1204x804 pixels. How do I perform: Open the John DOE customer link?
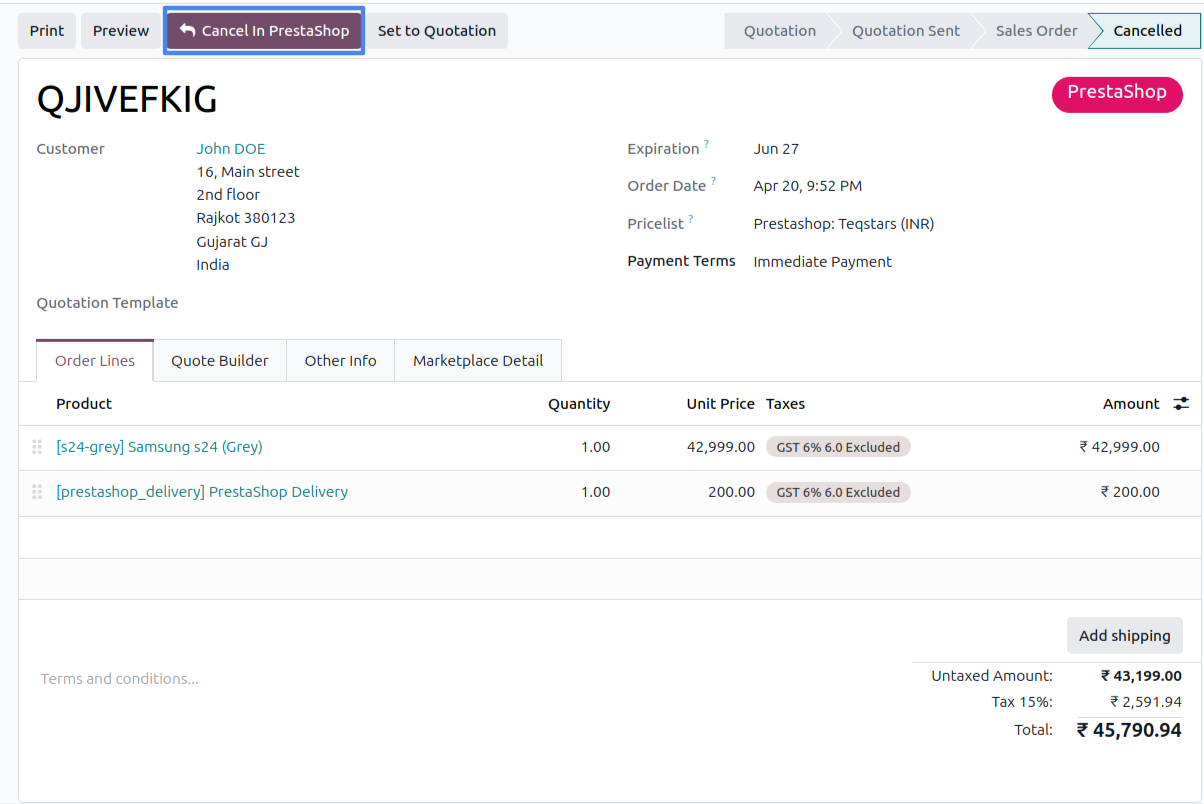(231, 149)
